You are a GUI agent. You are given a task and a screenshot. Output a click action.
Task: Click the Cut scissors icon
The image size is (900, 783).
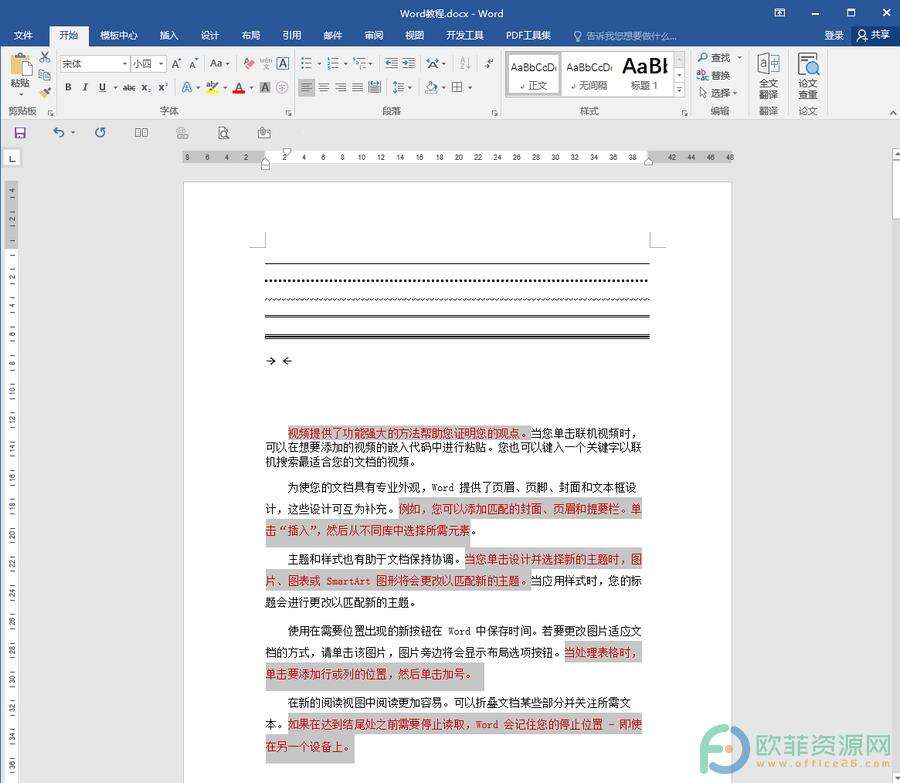click(45, 57)
